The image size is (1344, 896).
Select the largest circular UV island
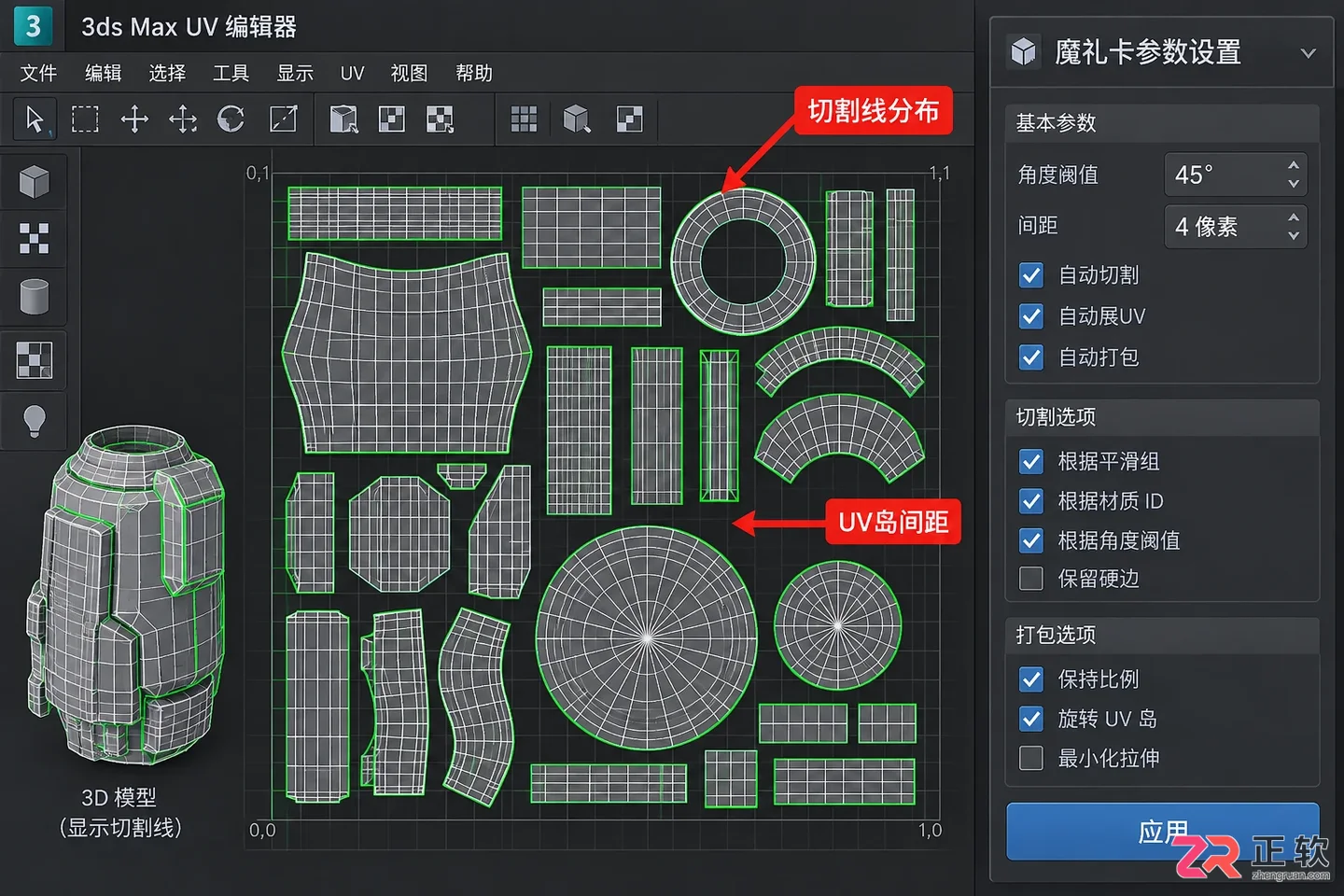coord(646,637)
